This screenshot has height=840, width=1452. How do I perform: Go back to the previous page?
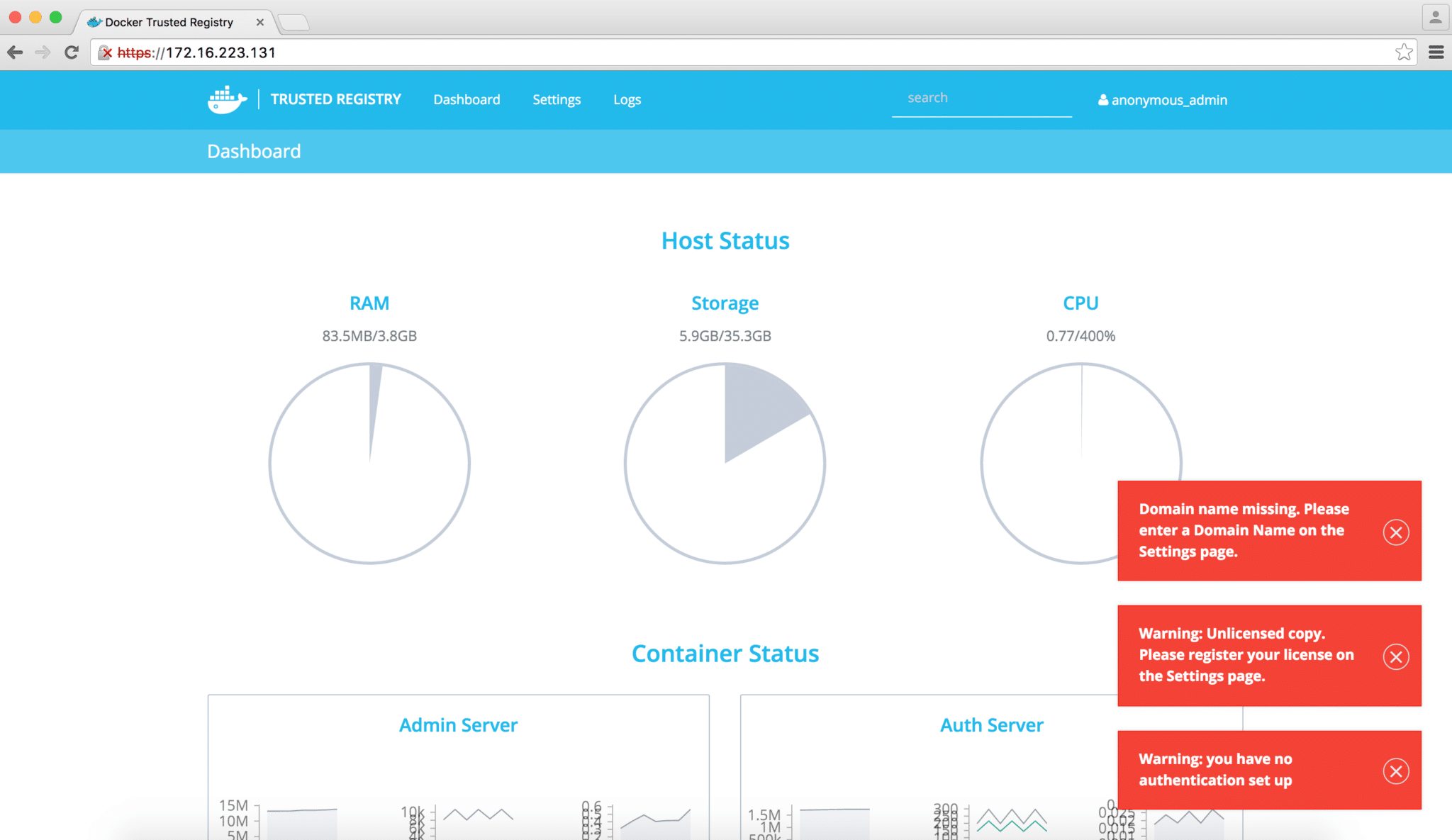click(x=15, y=52)
